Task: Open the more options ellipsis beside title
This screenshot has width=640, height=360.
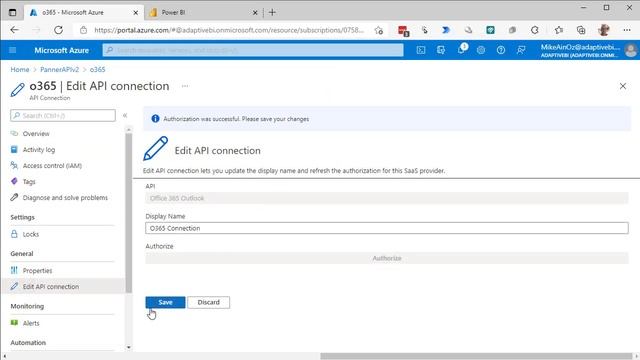Action: coord(185,86)
